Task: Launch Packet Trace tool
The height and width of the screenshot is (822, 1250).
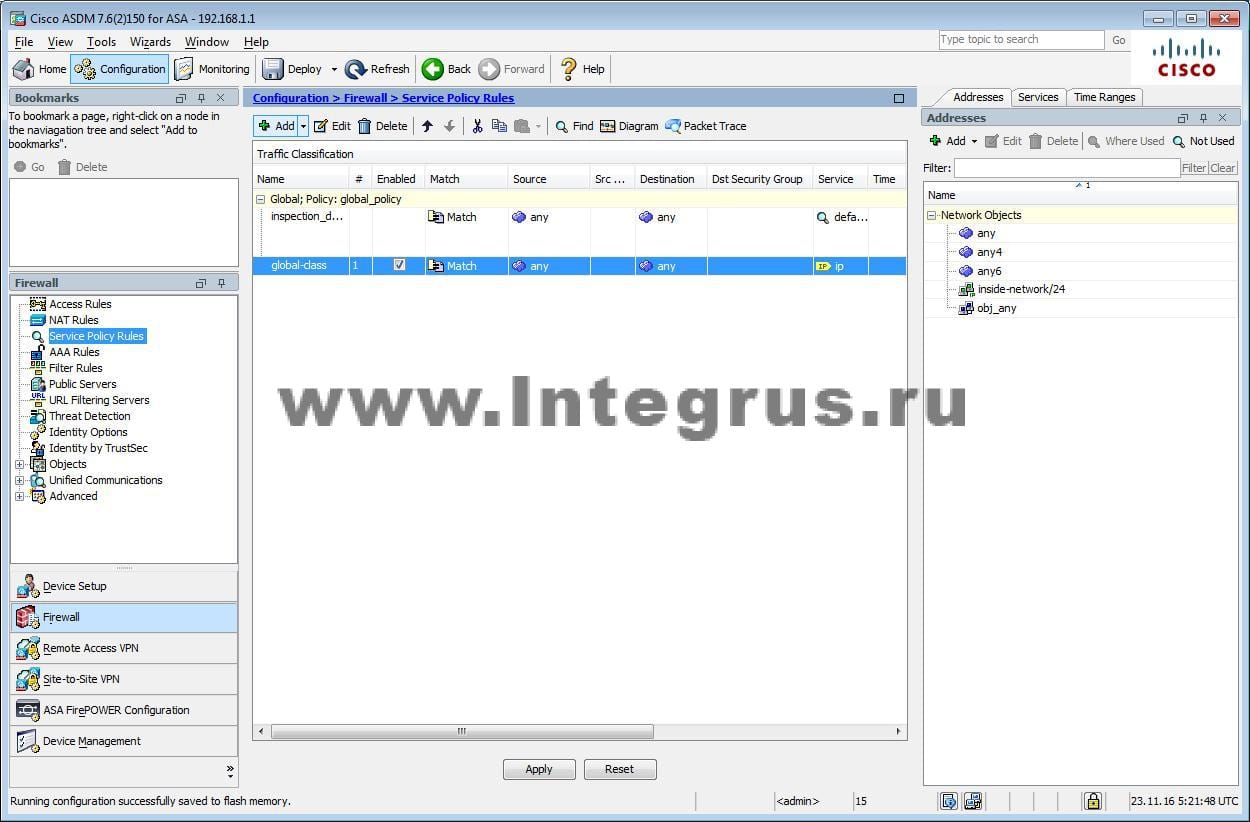Action: (x=706, y=126)
